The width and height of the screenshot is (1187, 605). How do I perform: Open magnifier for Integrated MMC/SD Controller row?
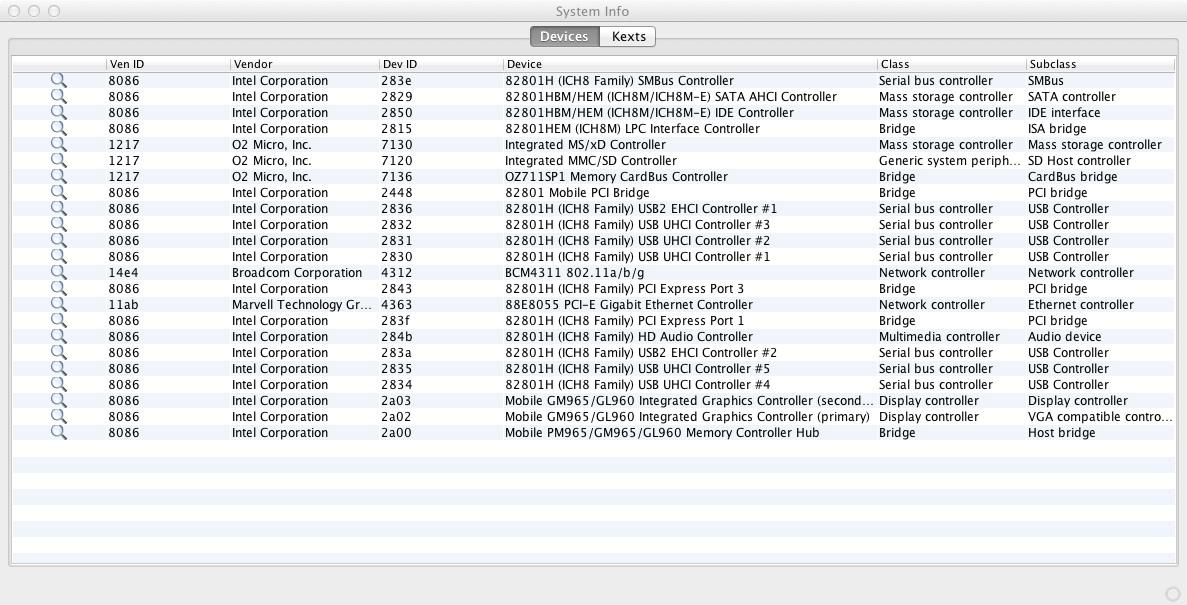pos(59,161)
